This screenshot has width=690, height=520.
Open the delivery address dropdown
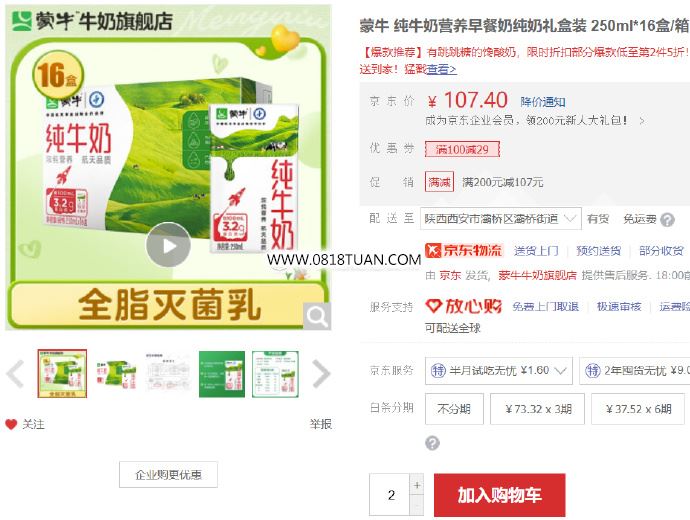point(501,219)
